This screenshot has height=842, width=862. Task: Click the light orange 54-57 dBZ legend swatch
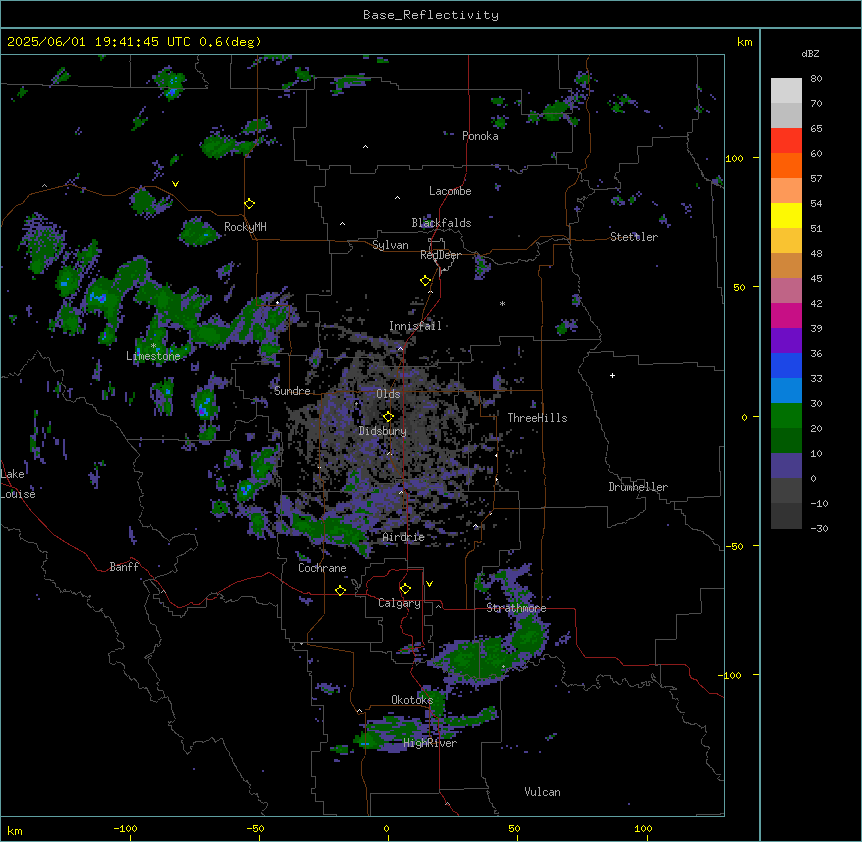(x=786, y=190)
